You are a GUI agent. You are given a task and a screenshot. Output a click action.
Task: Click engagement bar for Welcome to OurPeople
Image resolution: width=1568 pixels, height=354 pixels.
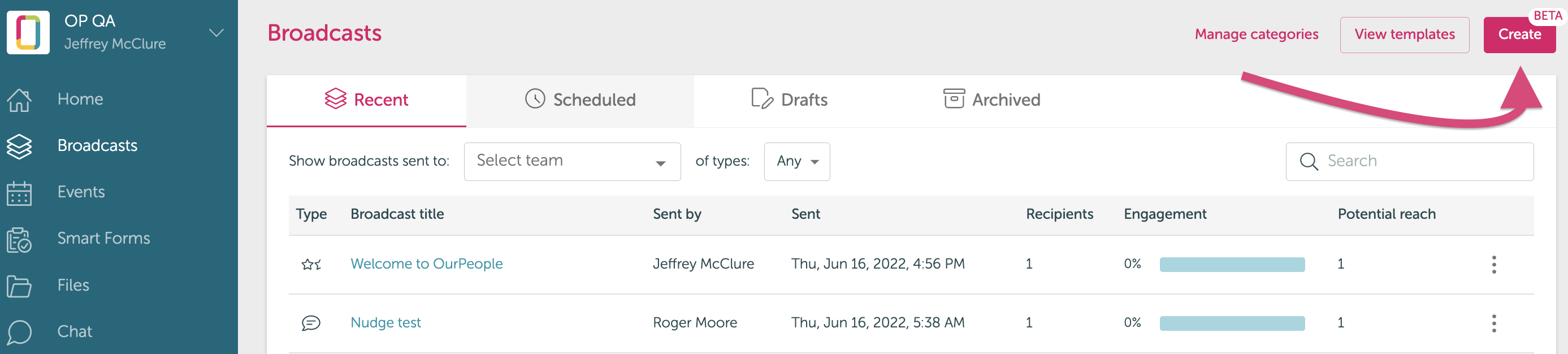[x=1232, y=265]
